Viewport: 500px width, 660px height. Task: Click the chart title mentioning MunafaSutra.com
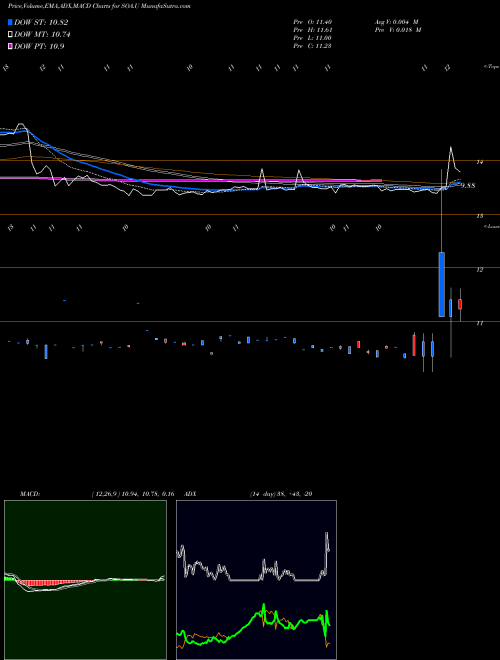[99, 6]
